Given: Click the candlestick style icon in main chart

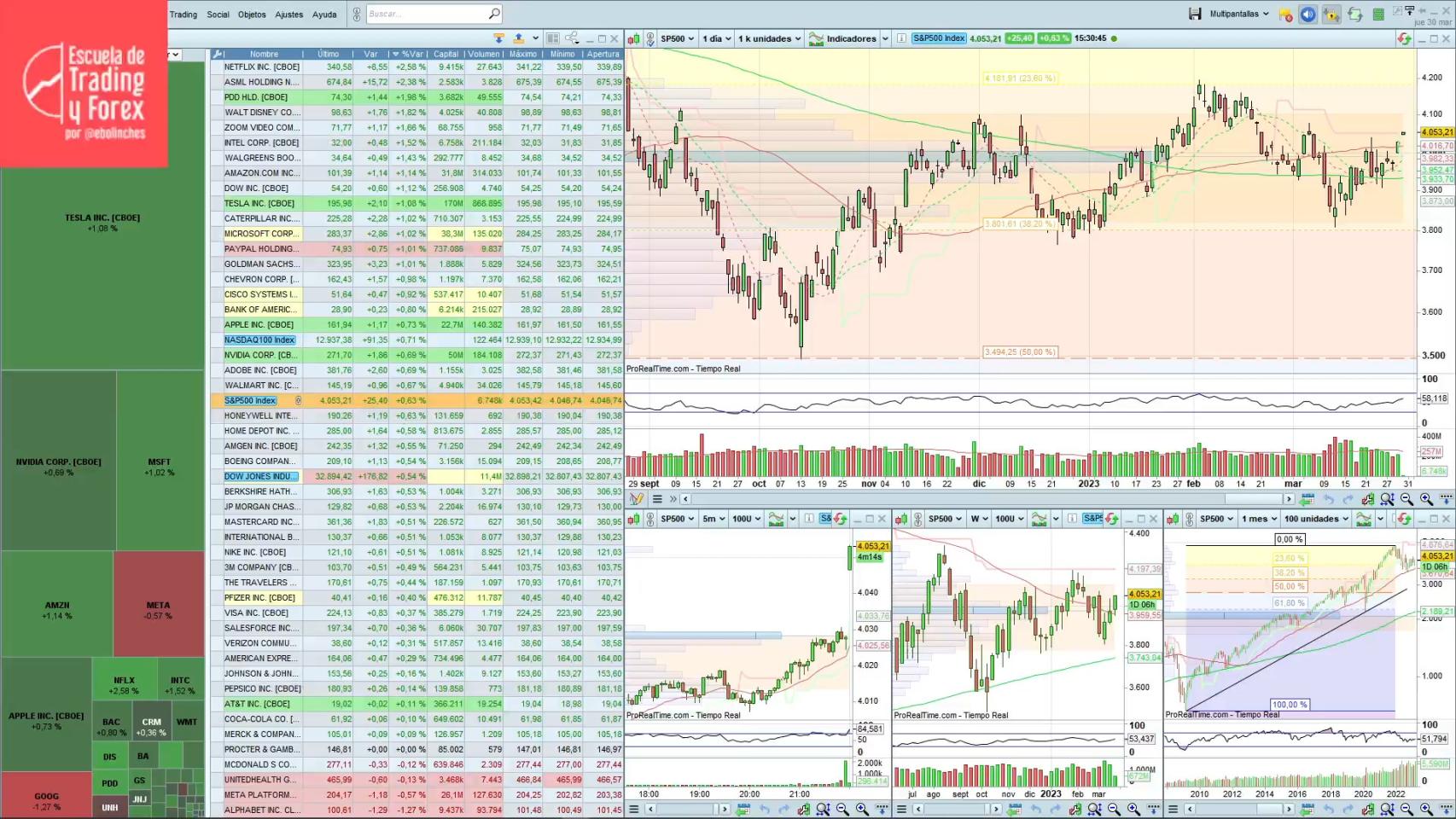Looking at the screenshot, I should click(x=634, y=38).
